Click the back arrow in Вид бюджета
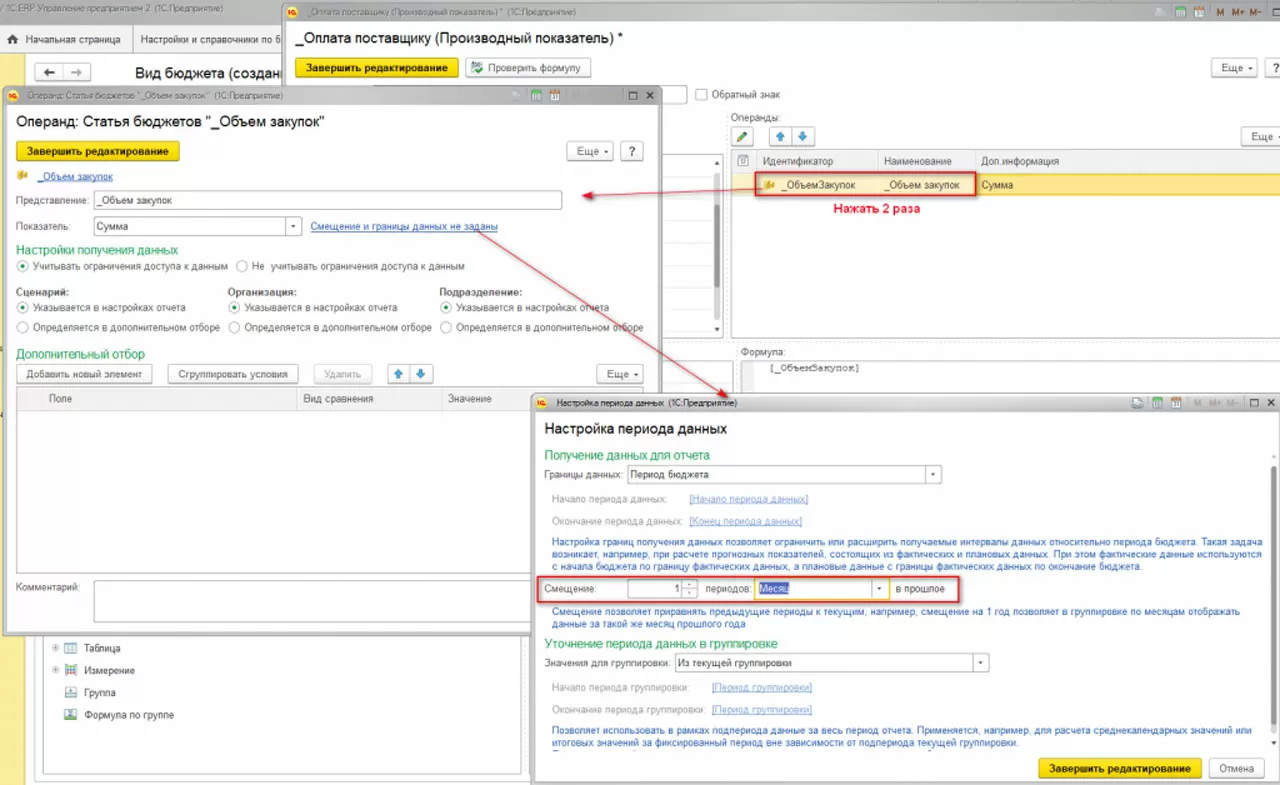The image size is (1280, 785). (50, 72)
